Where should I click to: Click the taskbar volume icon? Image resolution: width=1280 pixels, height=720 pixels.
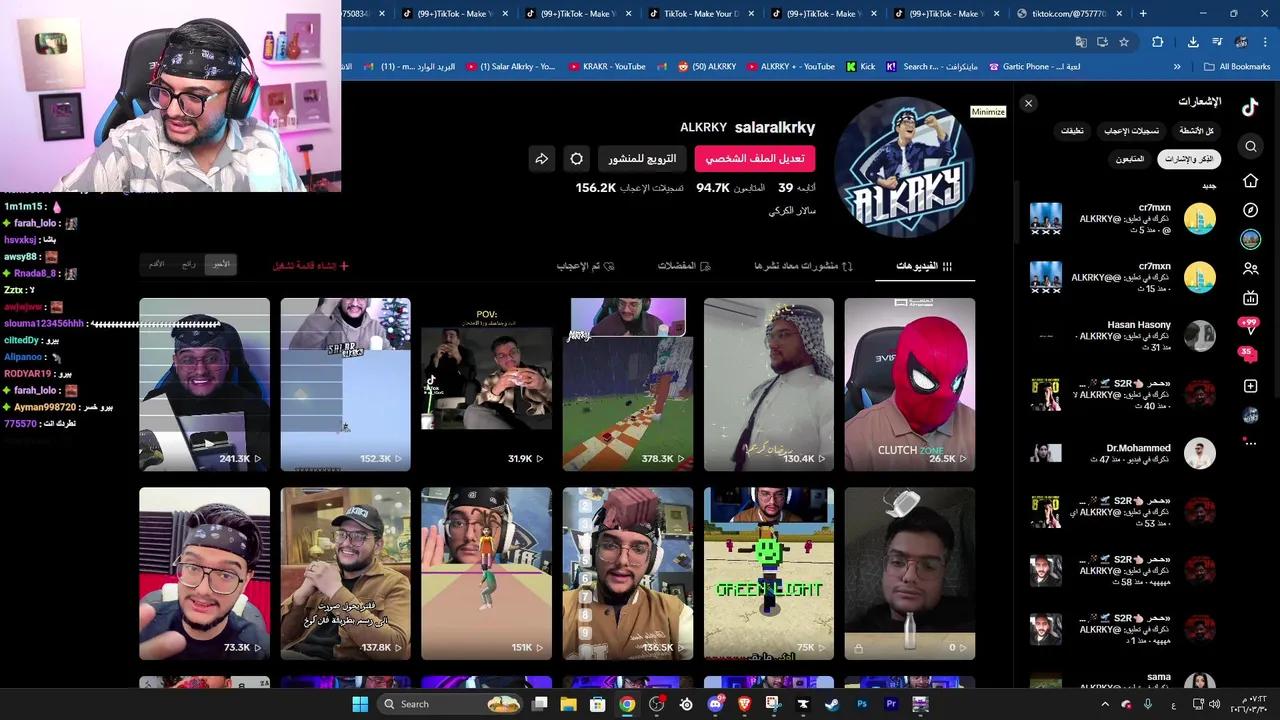click(x=1214, y=704)
